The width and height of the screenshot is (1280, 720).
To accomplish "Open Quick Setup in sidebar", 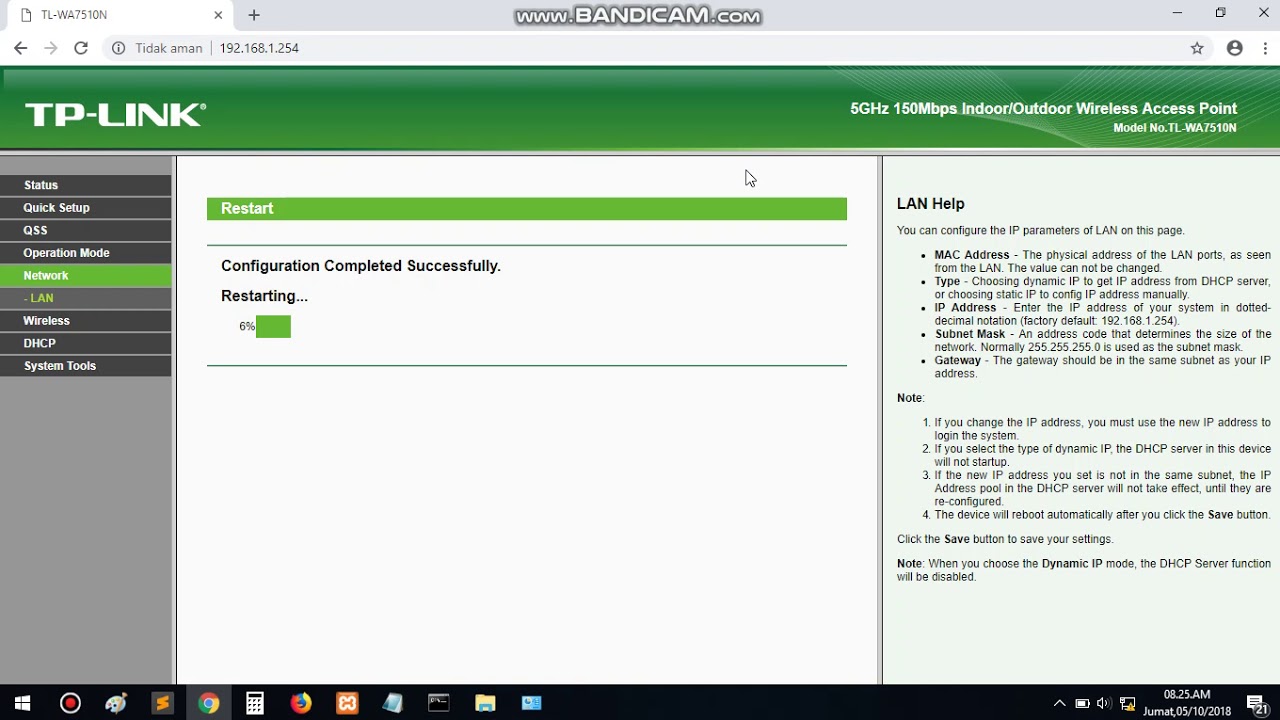I will [x=86, y=208].
